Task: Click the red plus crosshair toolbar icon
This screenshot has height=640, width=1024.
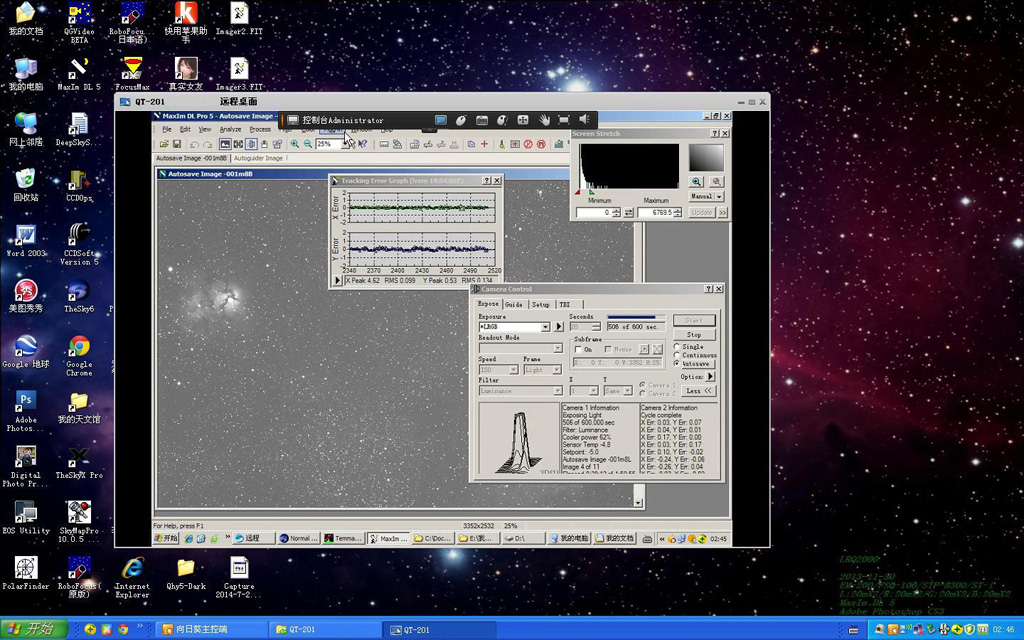Action: point(485,144)
